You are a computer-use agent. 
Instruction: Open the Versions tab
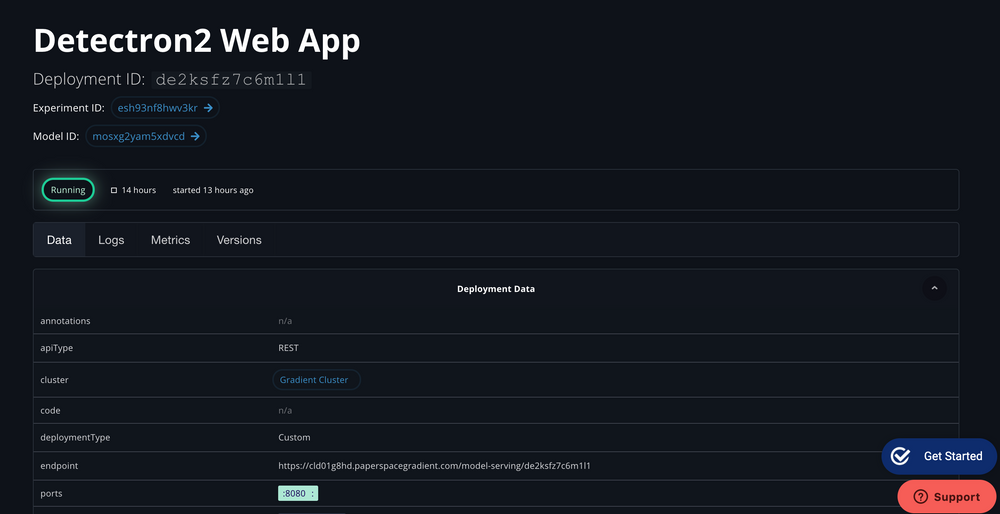coord(239,240)
